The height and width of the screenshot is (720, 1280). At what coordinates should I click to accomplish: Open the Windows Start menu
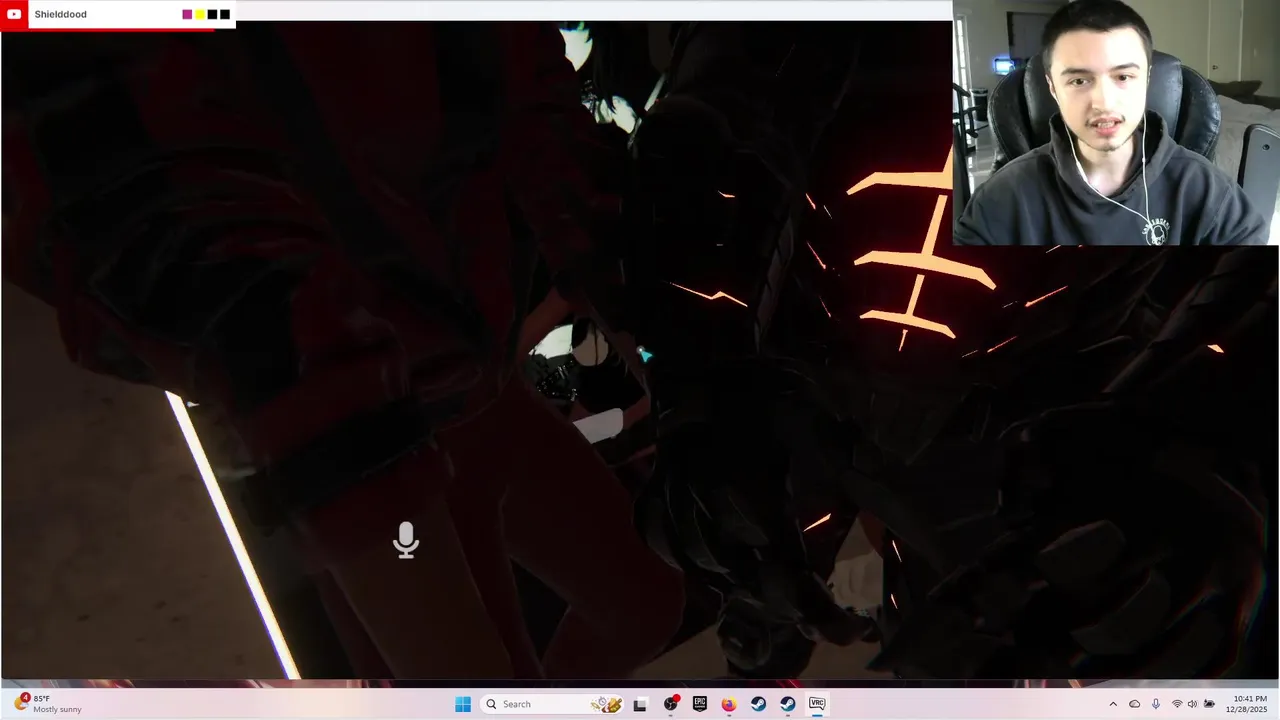coord(463,704)
